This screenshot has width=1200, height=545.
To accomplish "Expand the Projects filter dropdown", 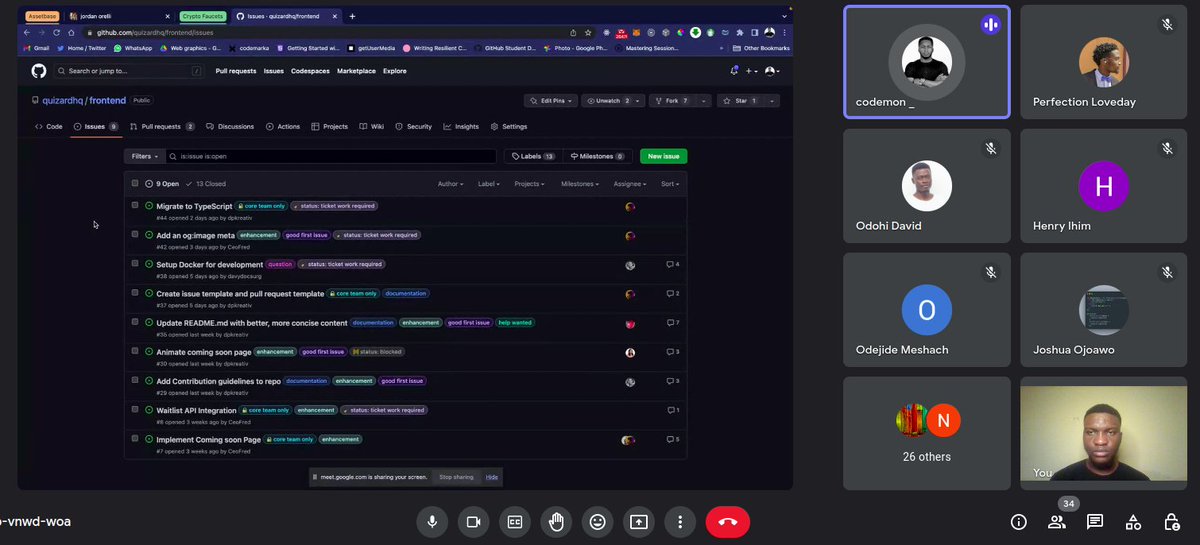I will [530, 184].
